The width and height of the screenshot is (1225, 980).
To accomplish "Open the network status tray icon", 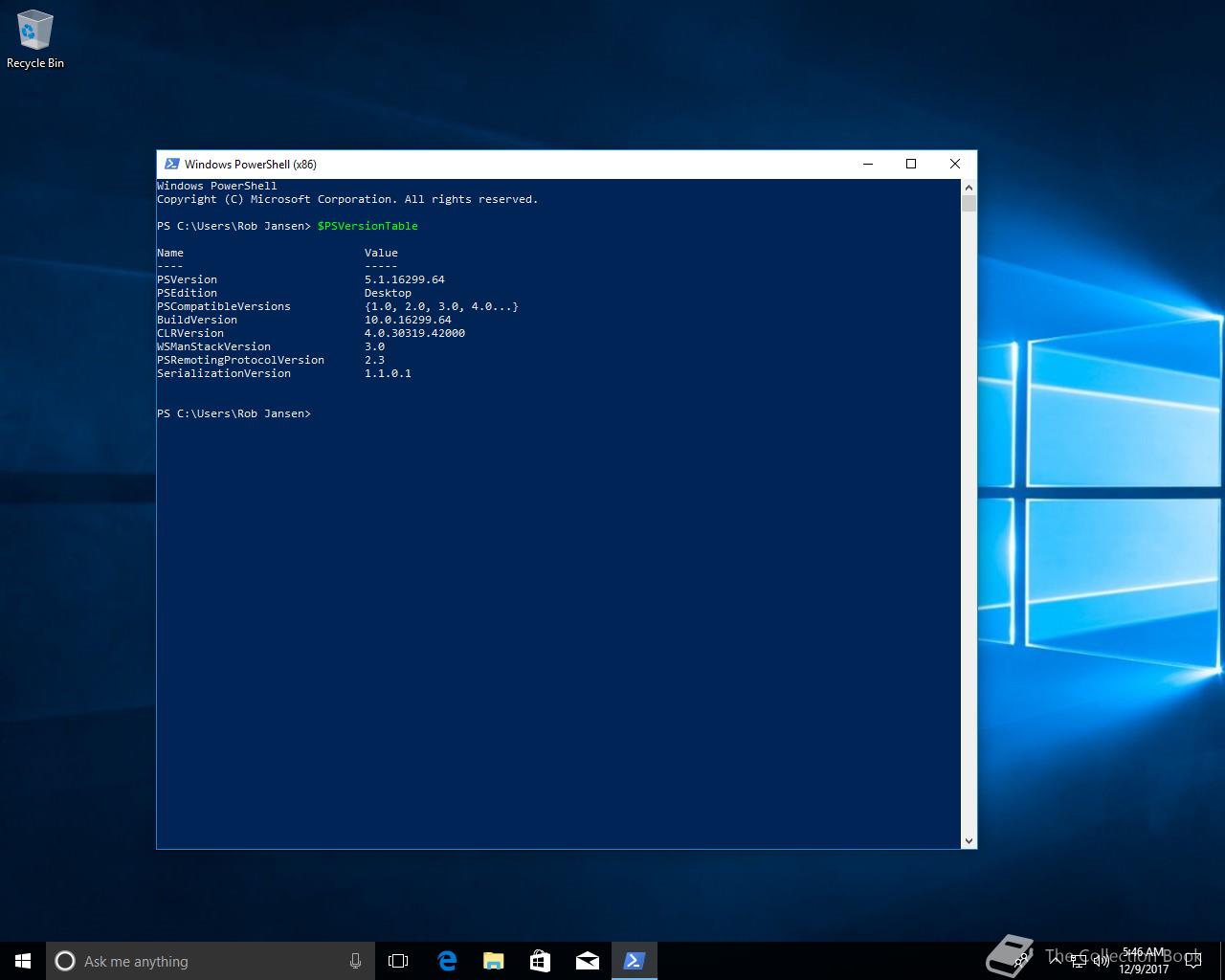I will [x=1079, y=961].
